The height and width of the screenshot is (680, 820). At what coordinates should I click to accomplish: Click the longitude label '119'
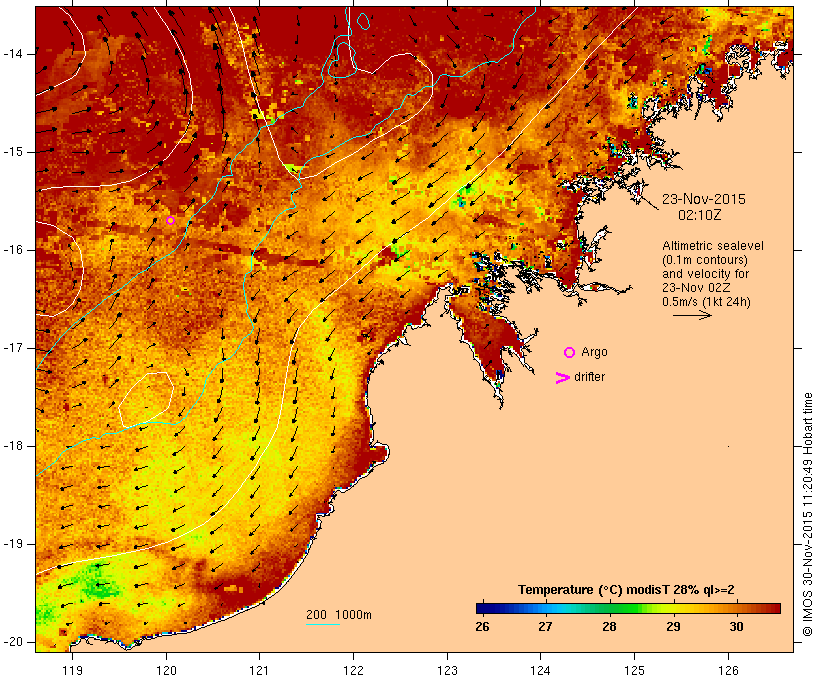coord(72,670)
